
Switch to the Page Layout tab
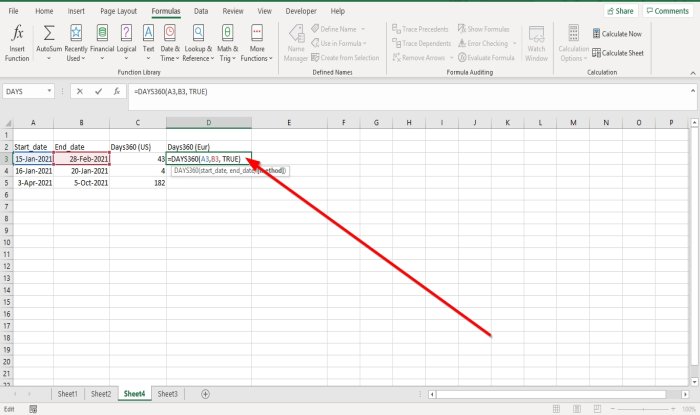point(118,11)
